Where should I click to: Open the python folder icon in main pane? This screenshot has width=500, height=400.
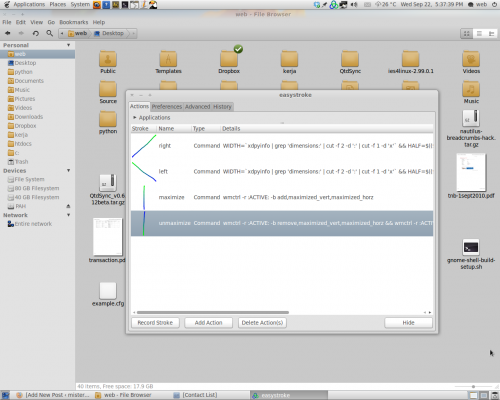click(x=108, y=119)
